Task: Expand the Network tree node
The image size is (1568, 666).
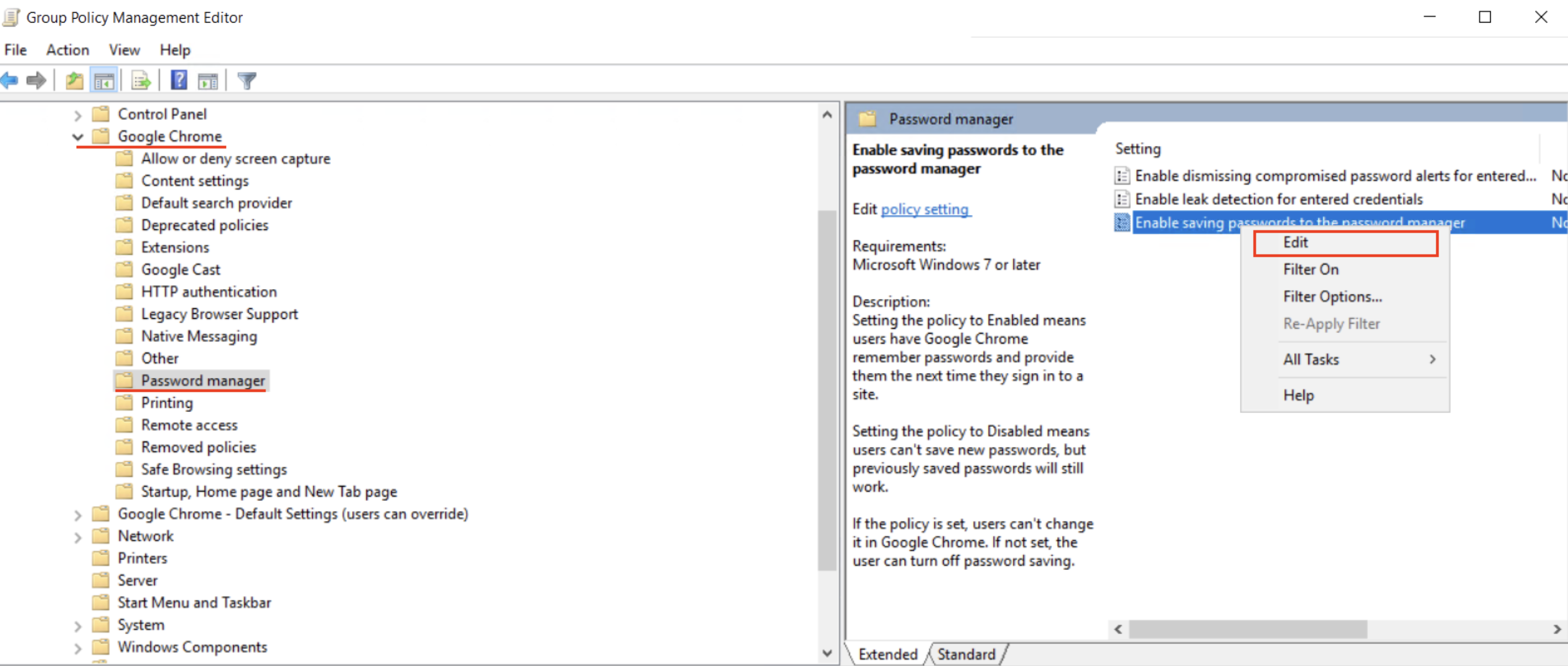Action: (x=77, y=538)
